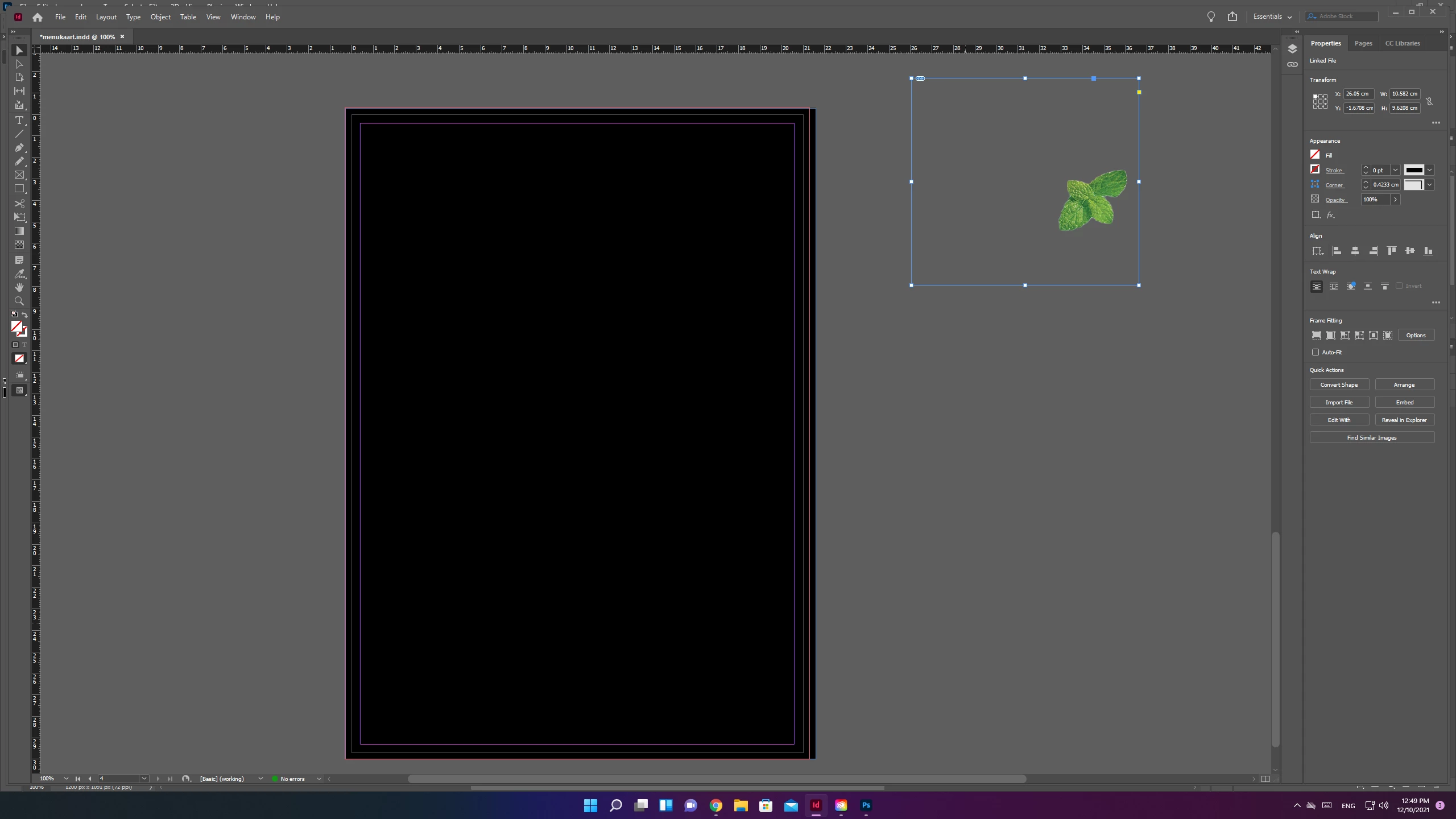
Task: Click the effects fx icon
Action: click(1330, 215)
